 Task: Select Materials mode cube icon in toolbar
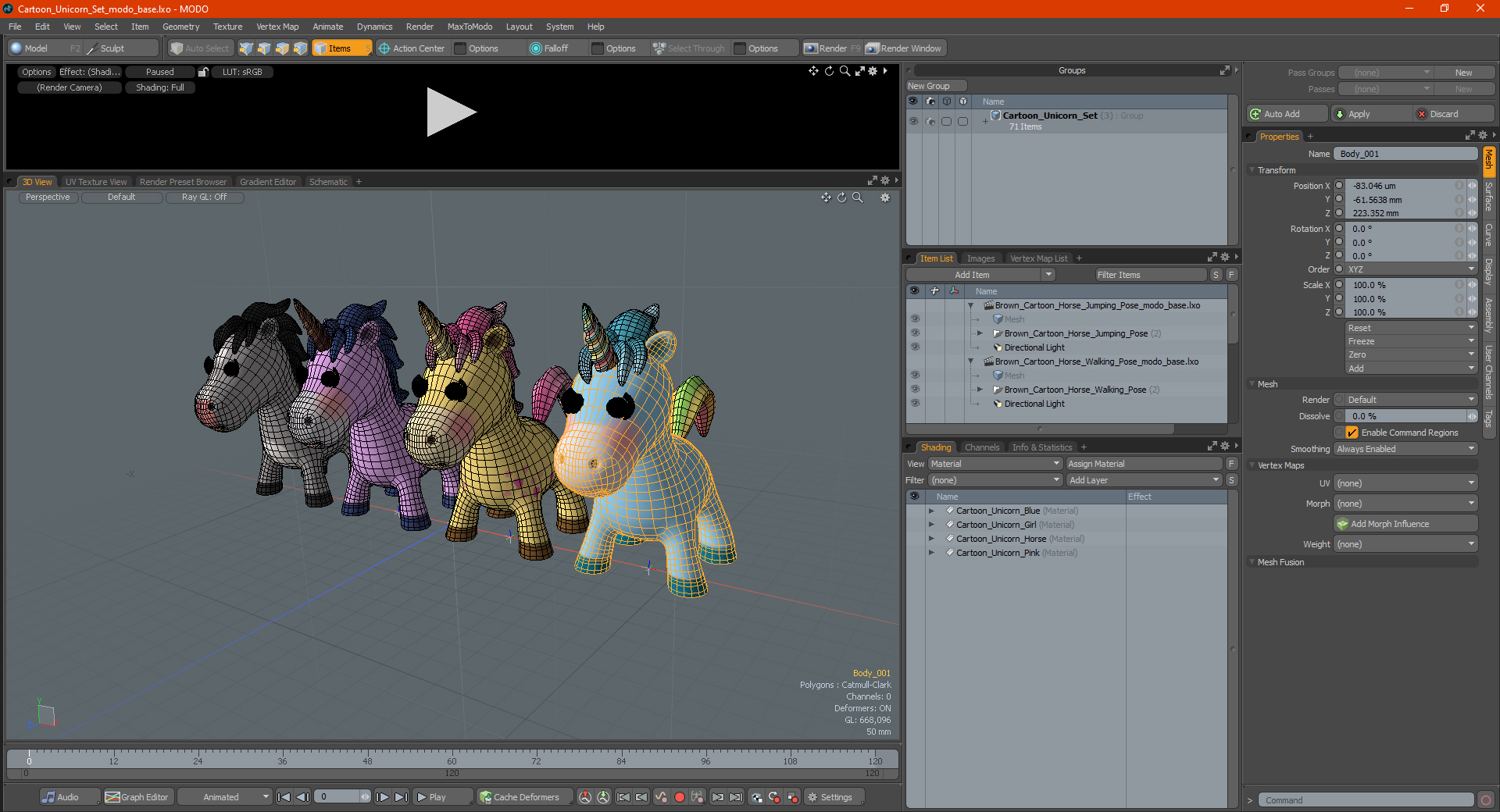pyautogui.click(x=300, y=48)
